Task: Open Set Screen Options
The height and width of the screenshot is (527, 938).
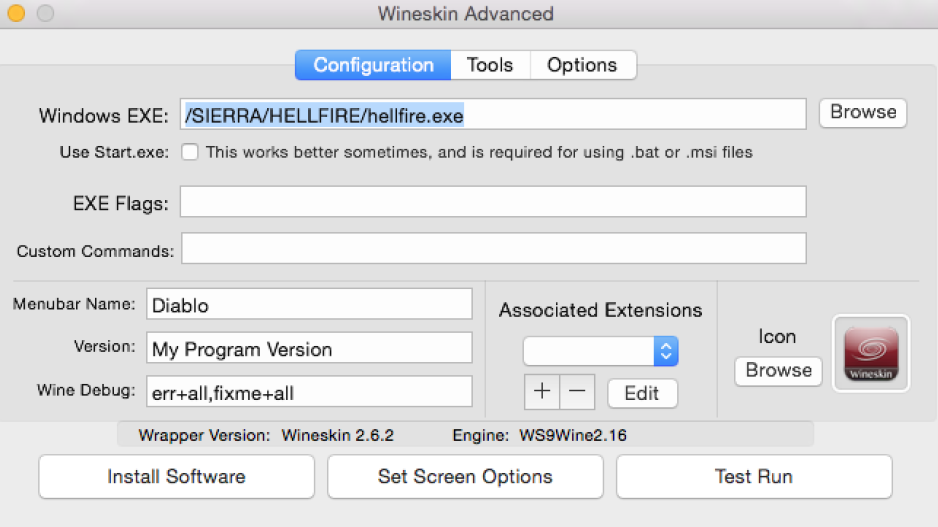Action: [x=465, y=477]
